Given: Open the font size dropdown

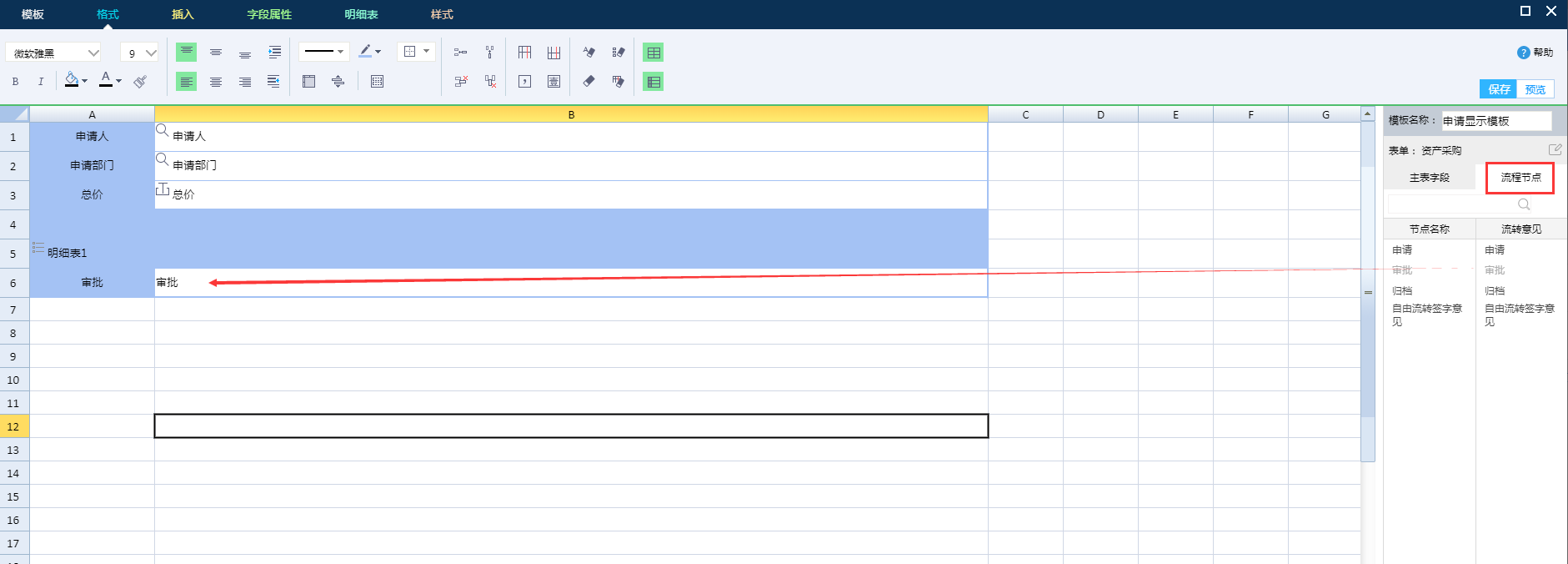Looking at the screenshot, I should [x=139, y=53].
